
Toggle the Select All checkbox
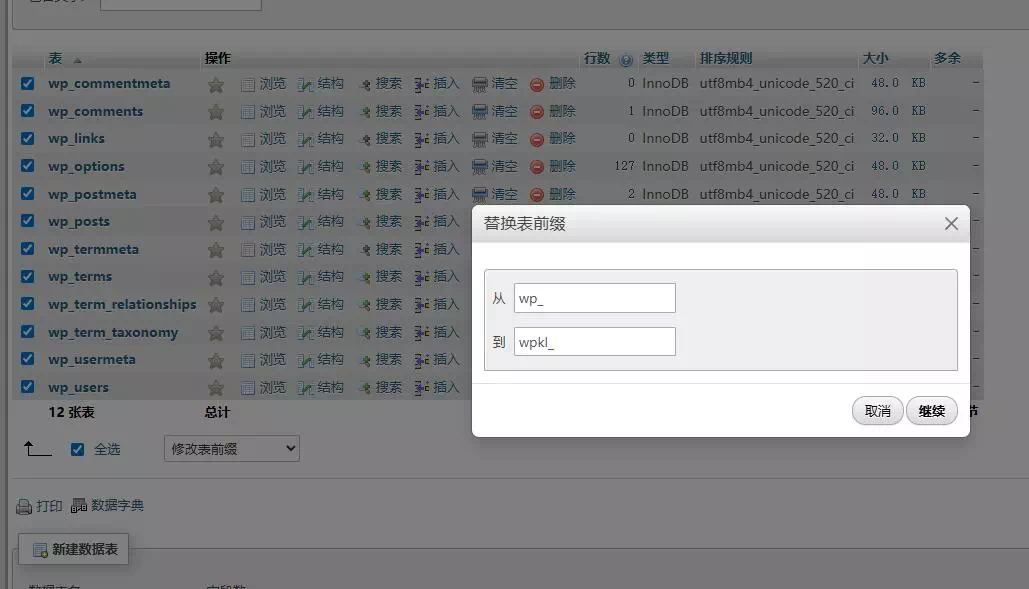pyautogui.click(x=77, y=449)
